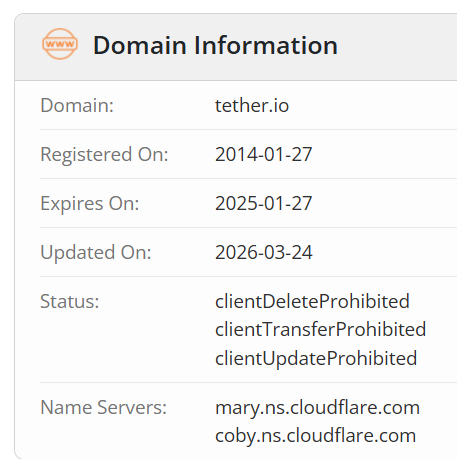This screenshot has height=459, width=457.
Task: Select the tether.io domain value
Action: [252, 106]
